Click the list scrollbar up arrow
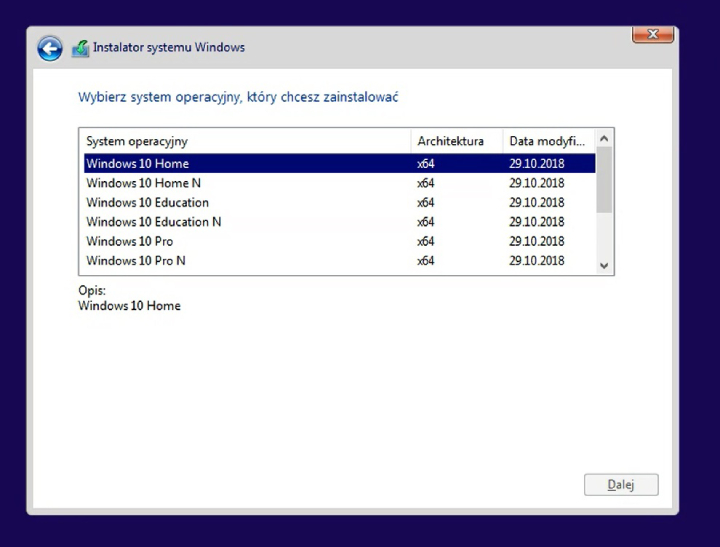720x547 pixels. point(604,138)
